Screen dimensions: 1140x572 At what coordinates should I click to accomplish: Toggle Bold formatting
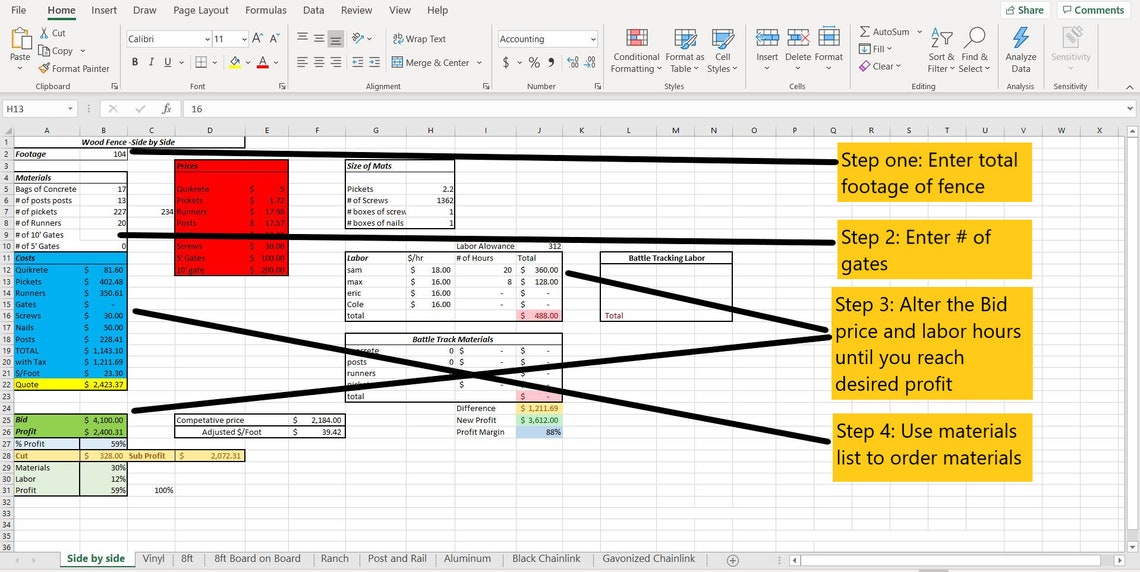point(135,63)
